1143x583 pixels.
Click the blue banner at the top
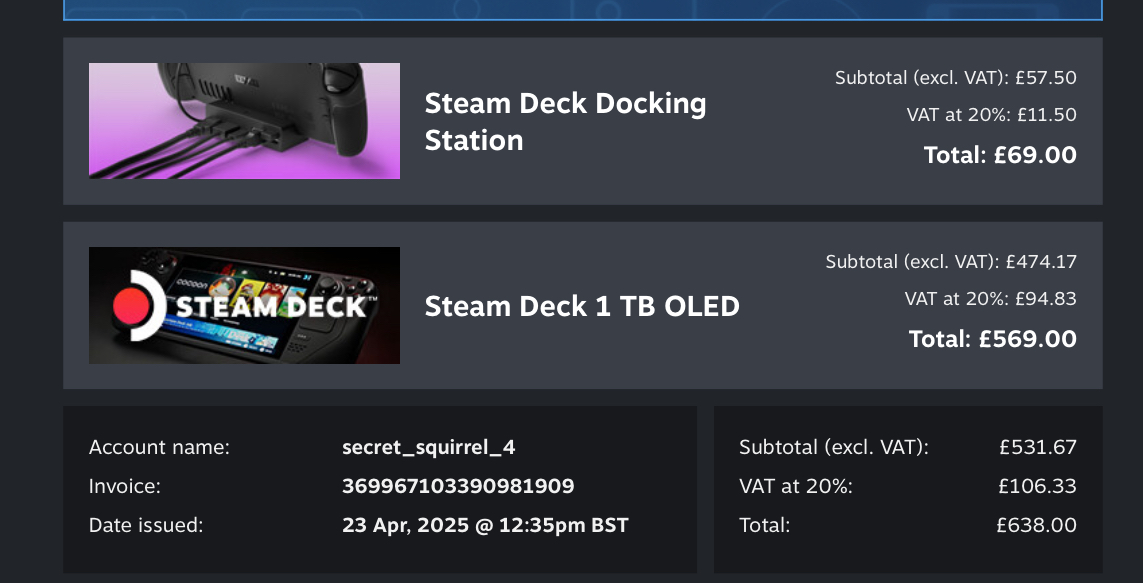(x=582, y=9)
